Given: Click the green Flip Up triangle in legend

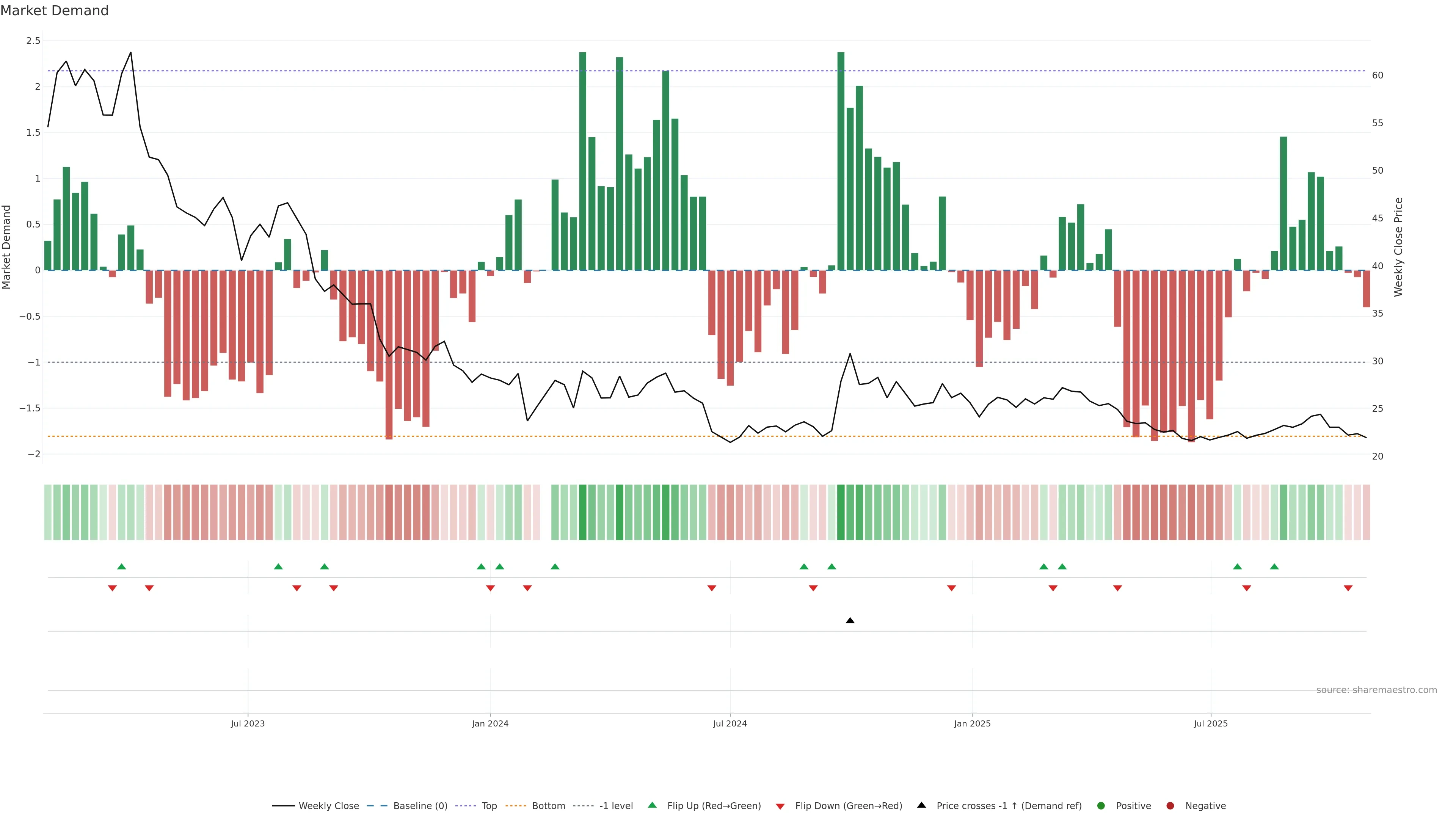Looking at the screenshot, I should tap(652, 805).
